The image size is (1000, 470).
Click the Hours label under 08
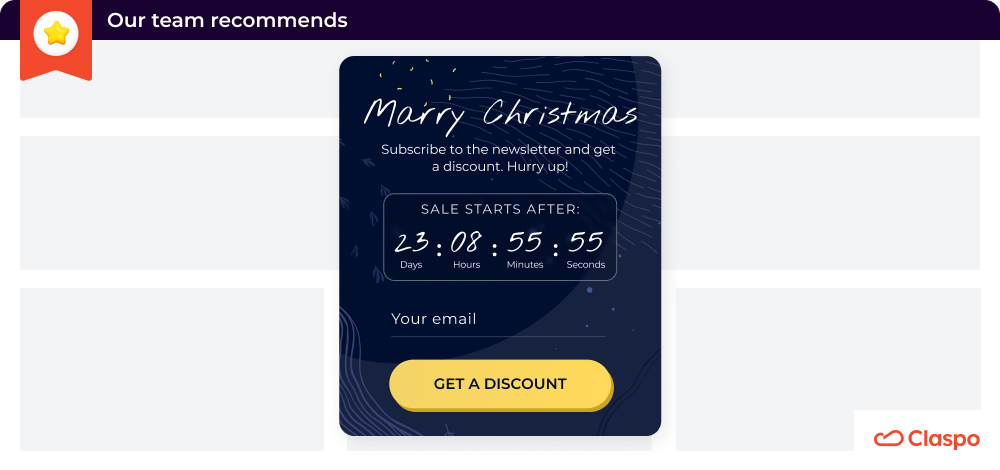(466, 265)
